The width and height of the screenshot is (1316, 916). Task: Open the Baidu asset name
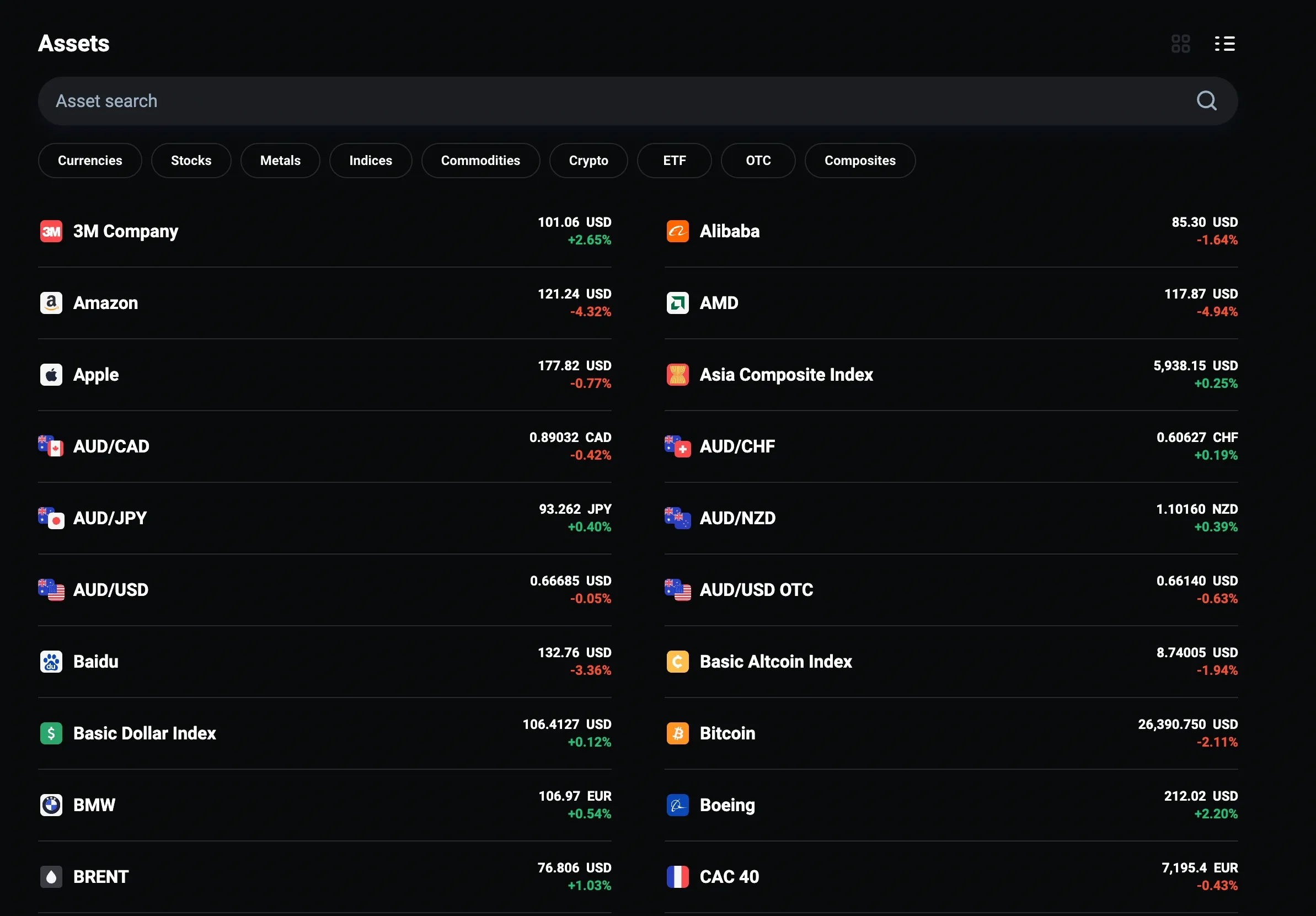(x=96, y=661)
